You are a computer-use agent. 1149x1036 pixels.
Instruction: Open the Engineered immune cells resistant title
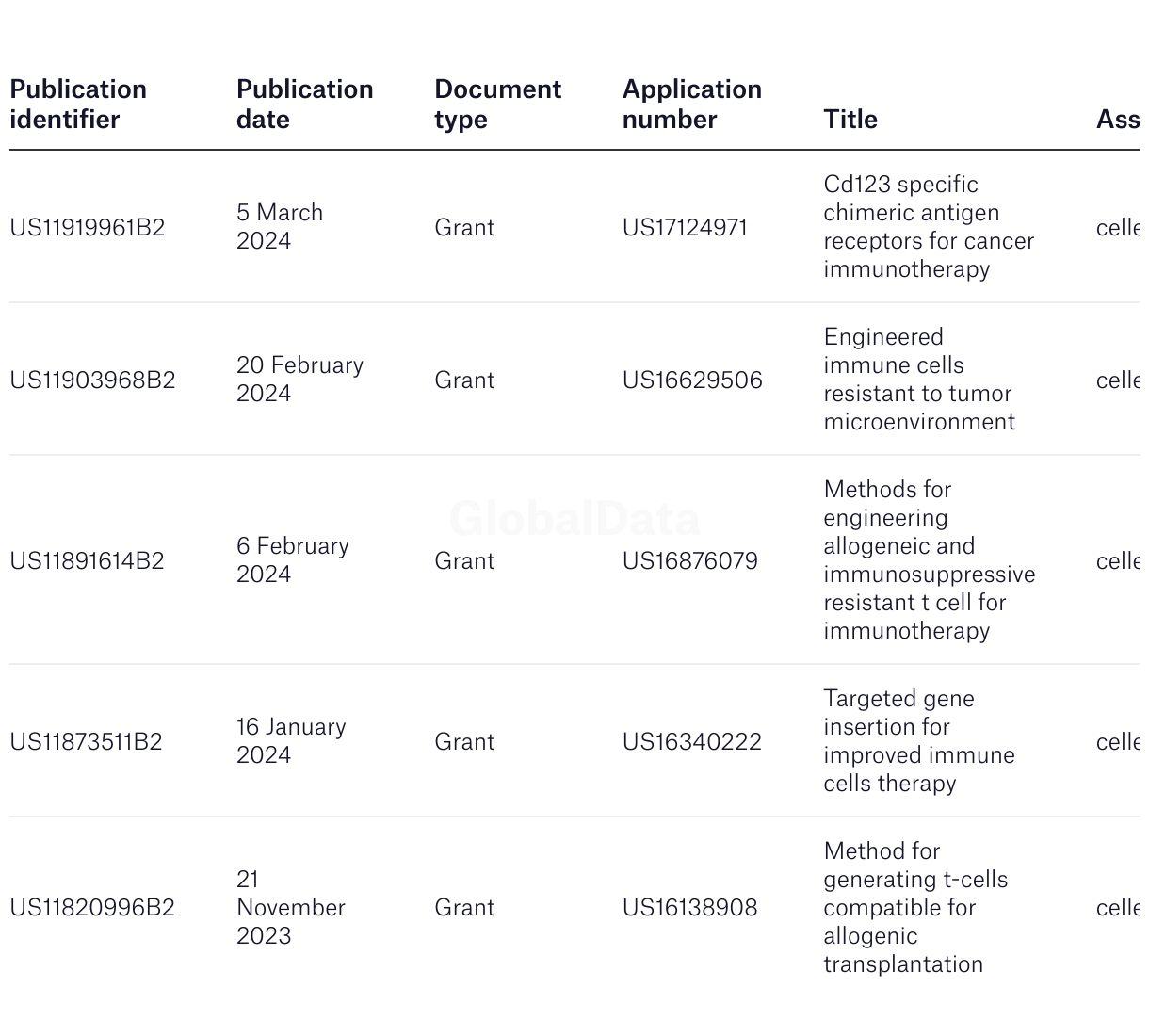919,380
